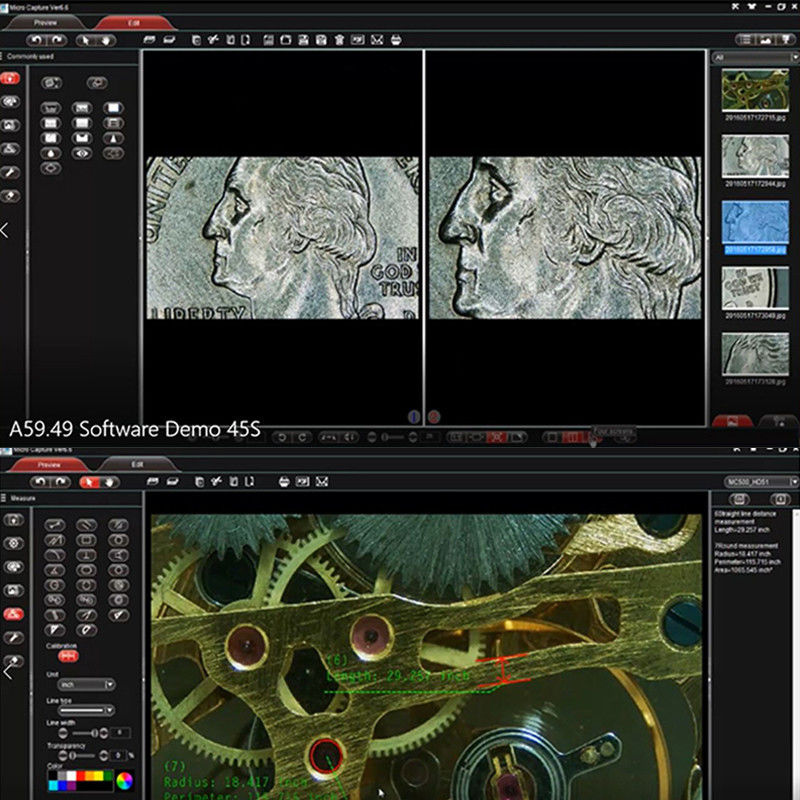Screen dimensions: 800x800
Task: Click printer icon in bottom window toolbar
Action: pyautogui.click(x=284, y=481)
